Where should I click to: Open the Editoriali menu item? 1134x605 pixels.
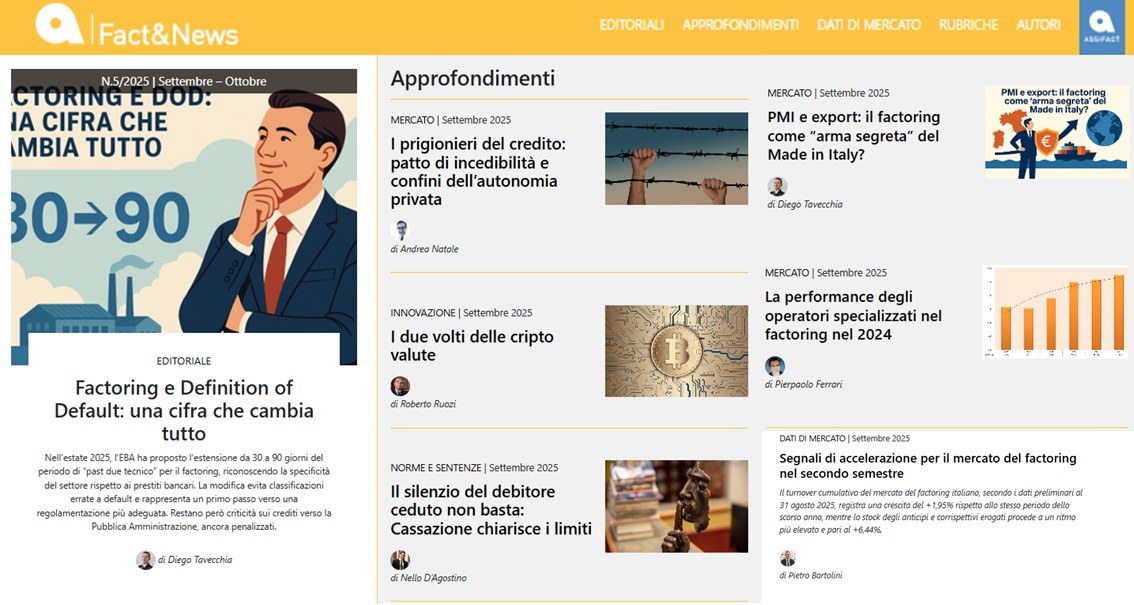click(x=631, y=25)
